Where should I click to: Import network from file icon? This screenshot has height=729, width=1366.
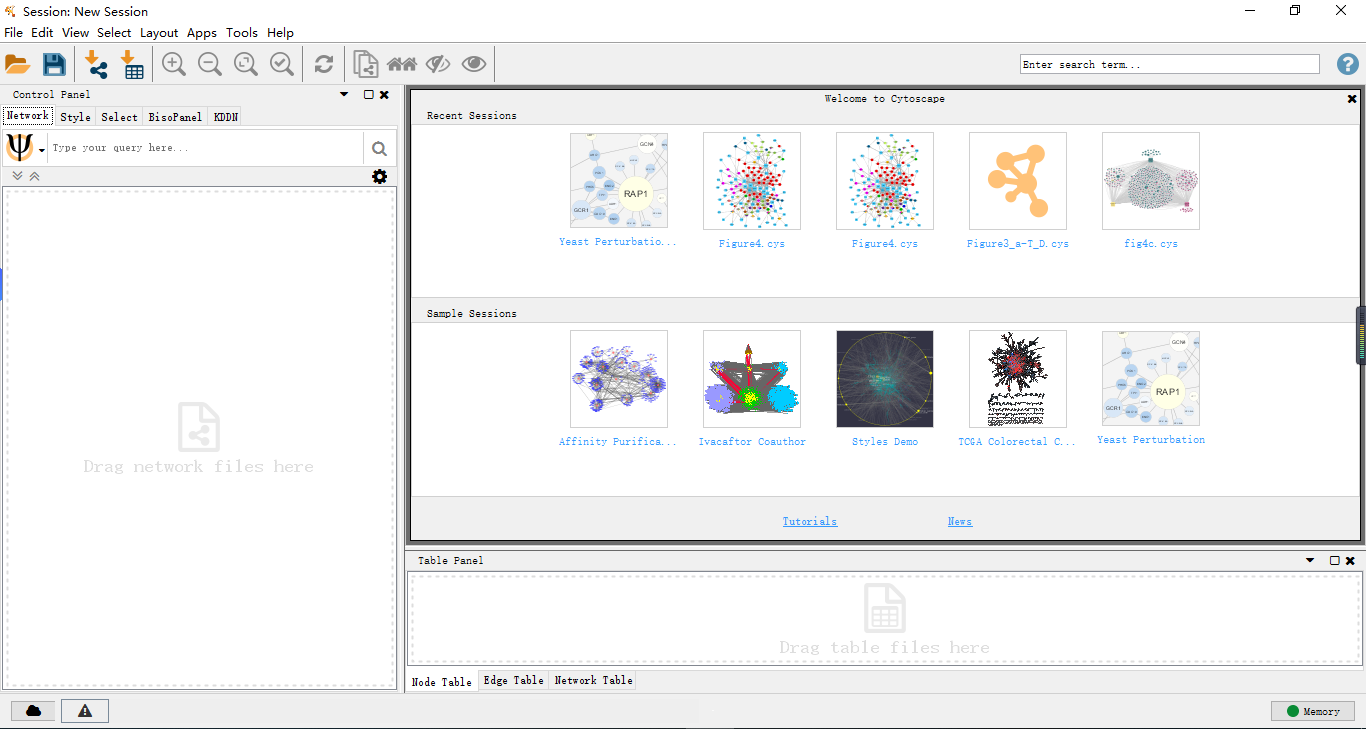coord(96,65)
